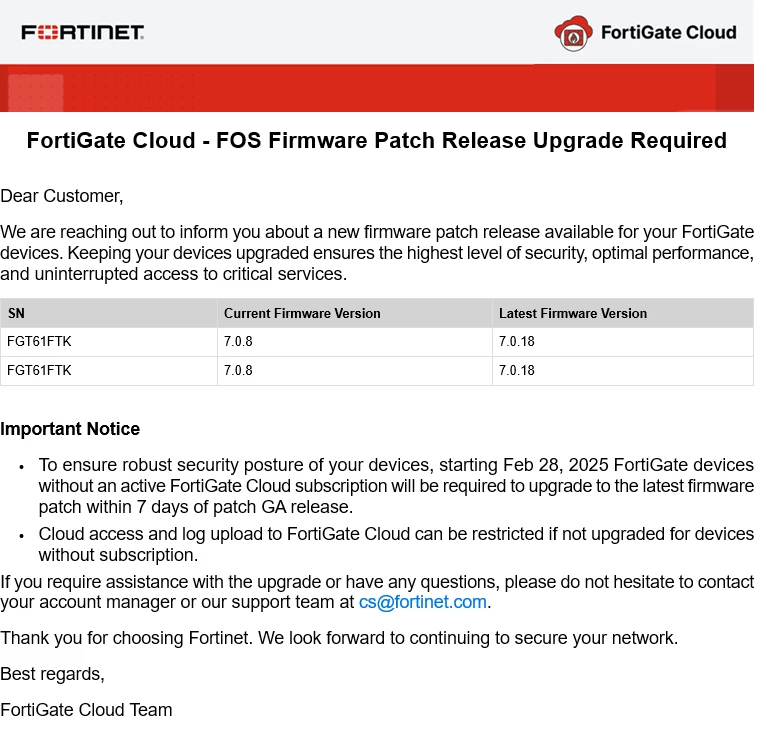Click the first FGT61FTK serial number cell
The height and width of the screenshot is (729, 757).
(109, 342)
